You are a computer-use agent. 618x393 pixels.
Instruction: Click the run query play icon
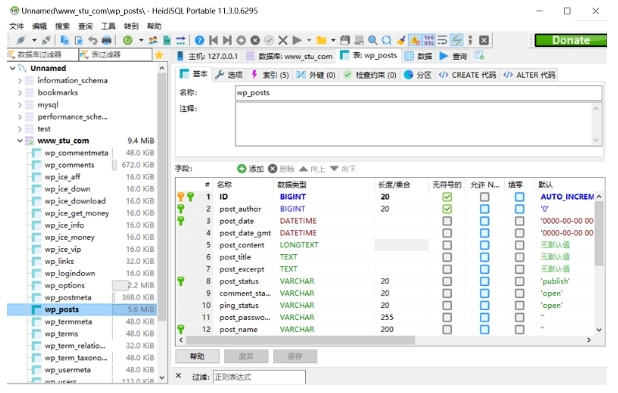(297, 40)
